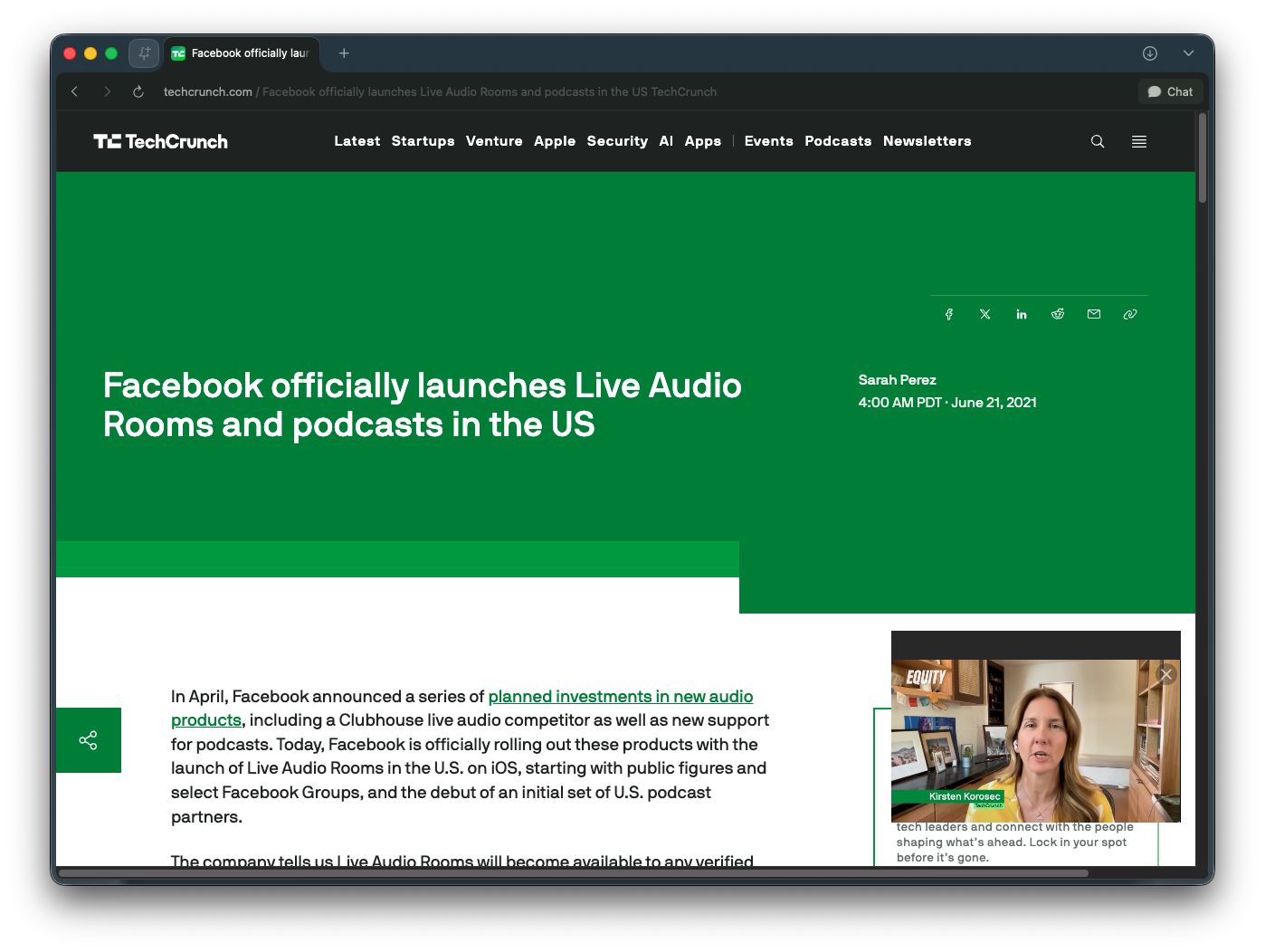This screenshot has width=1265, height=952.
Task: Share article on Reddit icon
Action: click(1058, 314)
